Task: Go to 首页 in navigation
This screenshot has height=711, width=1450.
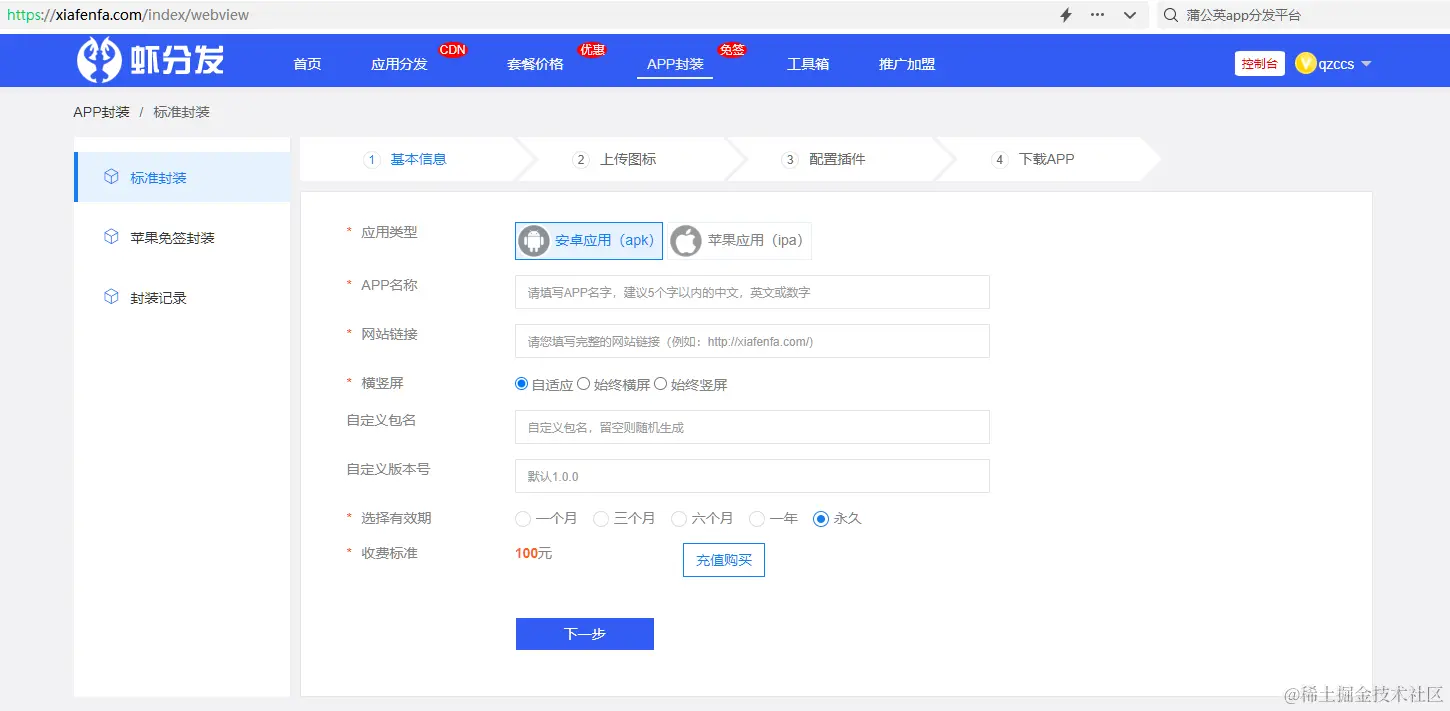Action: pyautogui.click(x=307, y=64)
